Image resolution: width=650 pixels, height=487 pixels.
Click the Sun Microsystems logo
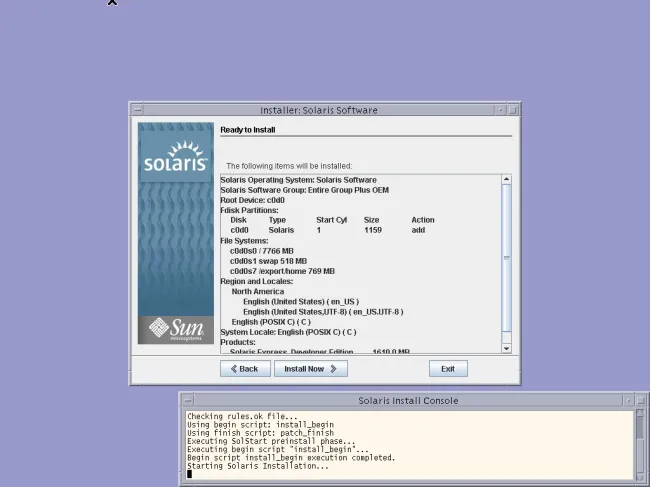[x=176, y=330]
